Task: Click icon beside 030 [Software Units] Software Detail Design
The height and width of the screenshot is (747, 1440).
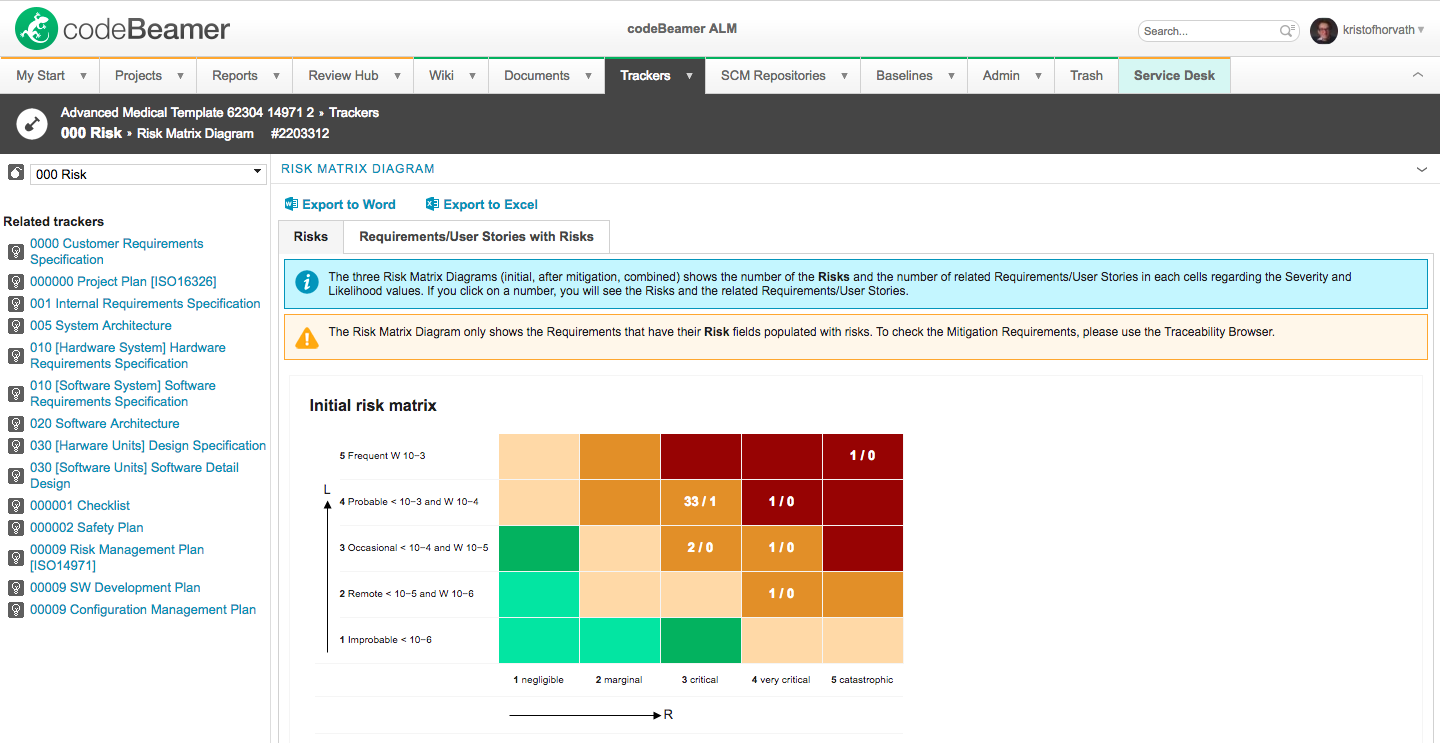Action: coord(15,476)
